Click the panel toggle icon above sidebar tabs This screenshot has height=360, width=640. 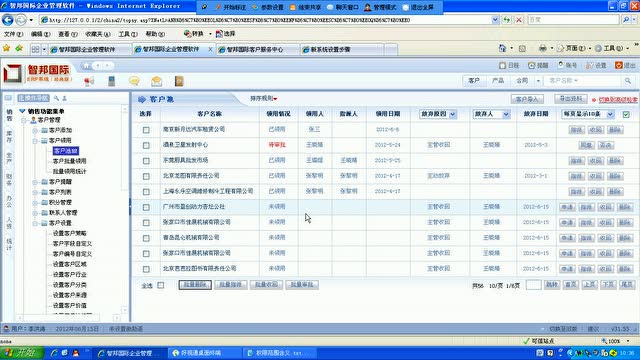(8, 98)
